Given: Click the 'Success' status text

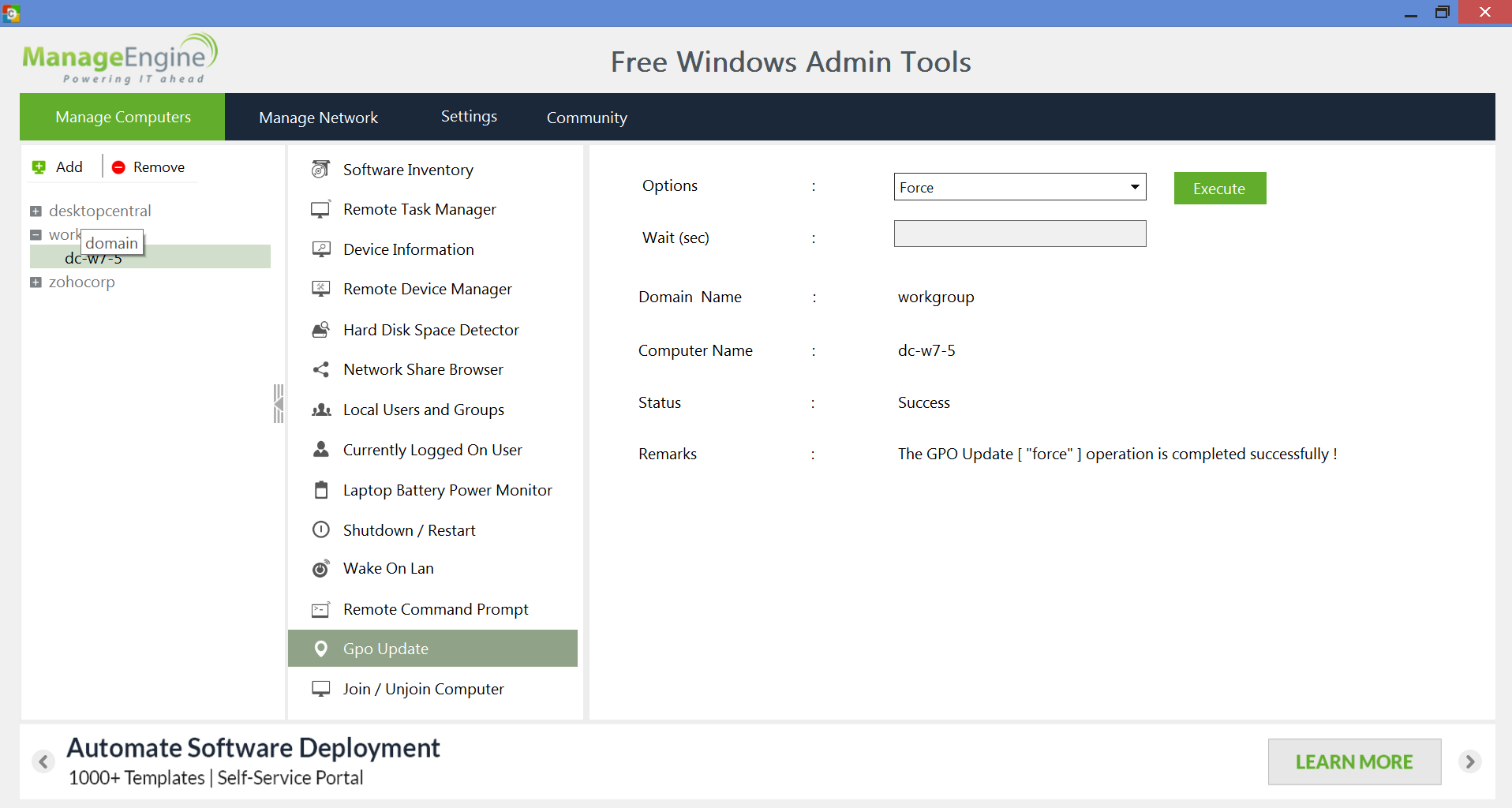Looking at the screenshot, I should click(924, 402).
